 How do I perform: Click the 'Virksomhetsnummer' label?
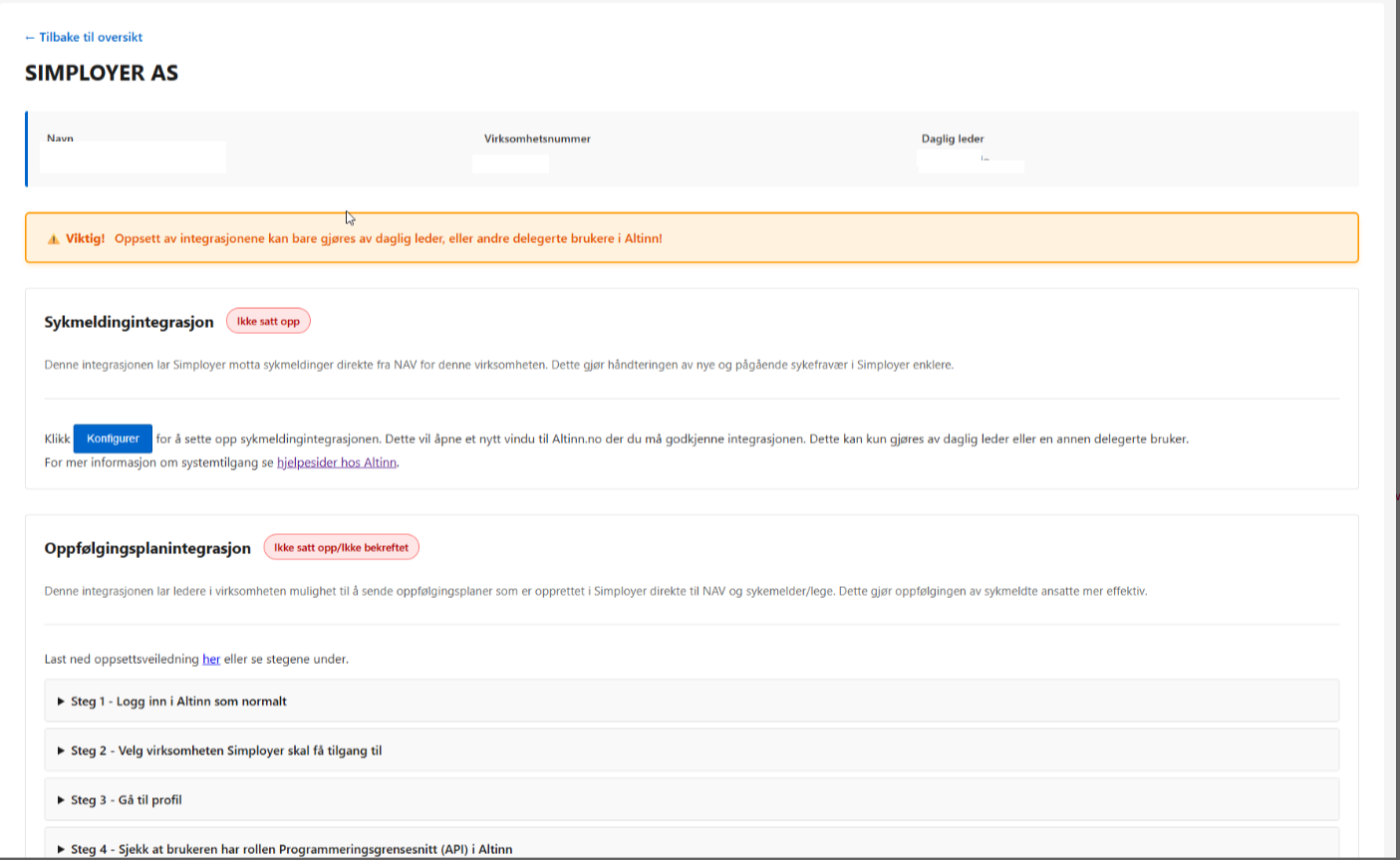click(537, 139)
